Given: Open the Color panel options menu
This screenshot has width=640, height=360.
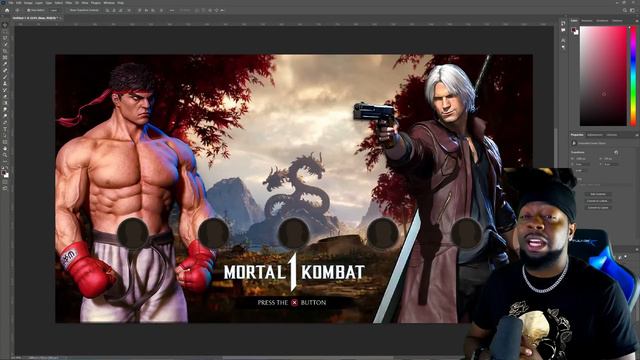Looking at the screenshot, I should pyautogui.click(x=637, y=20).
